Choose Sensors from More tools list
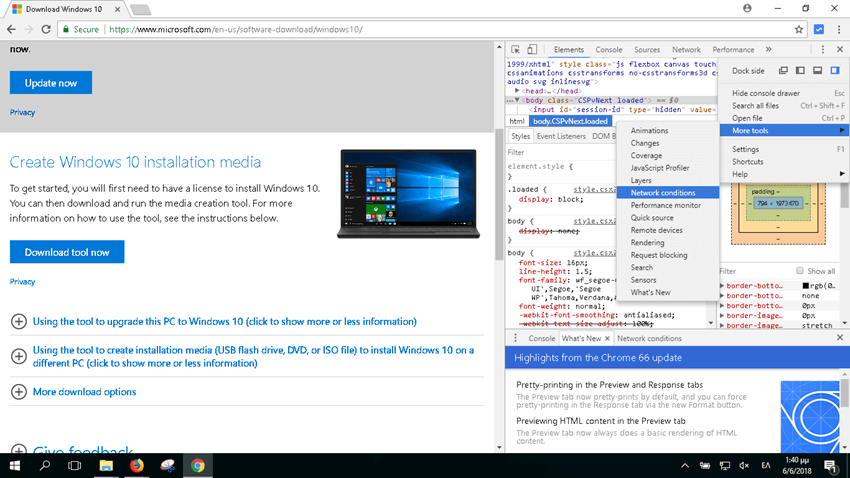Viewport: 850px width, 478px height. coord(668,280)
